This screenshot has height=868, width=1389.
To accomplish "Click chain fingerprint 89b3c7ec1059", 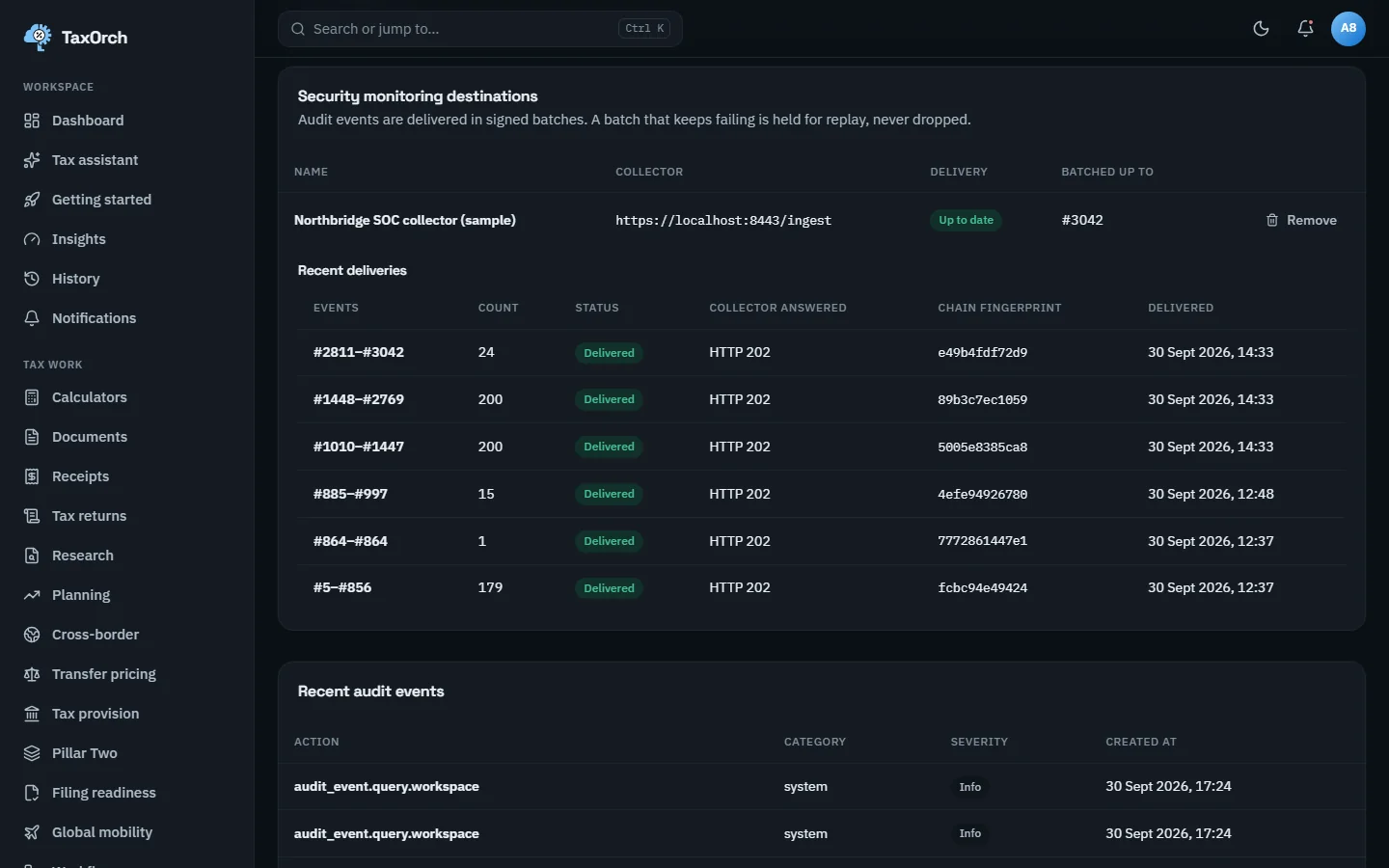I will (x=982, y=399).
